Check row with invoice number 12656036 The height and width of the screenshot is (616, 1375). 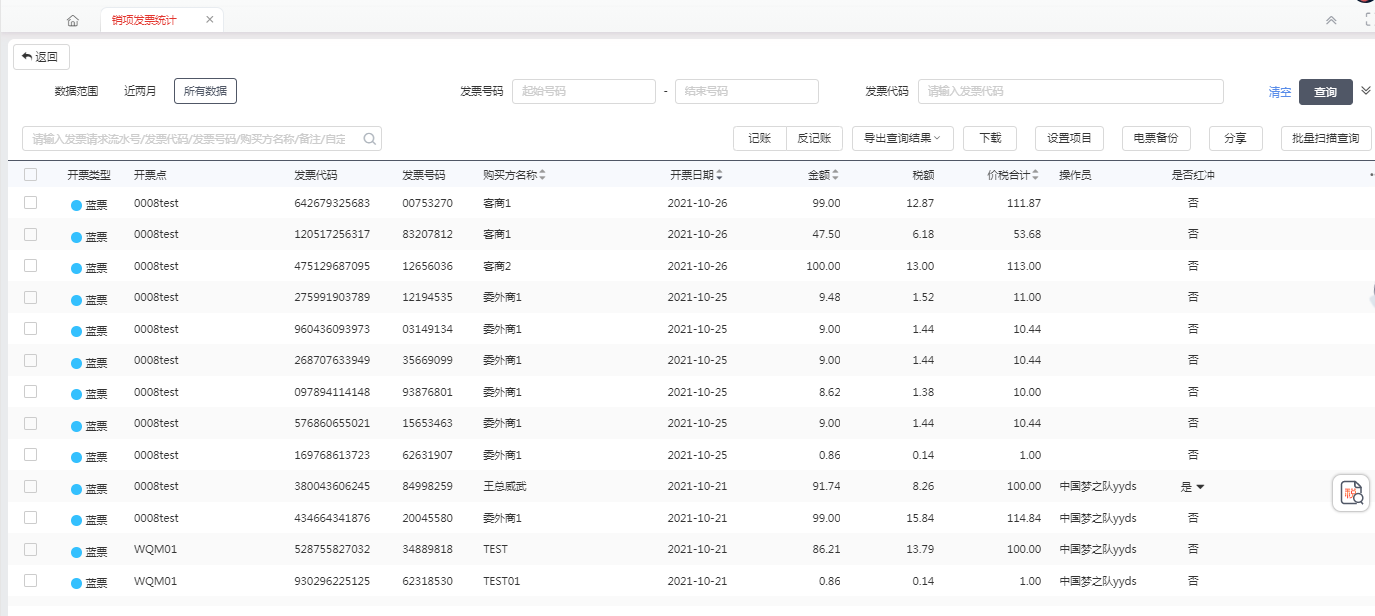pos(30,265)
